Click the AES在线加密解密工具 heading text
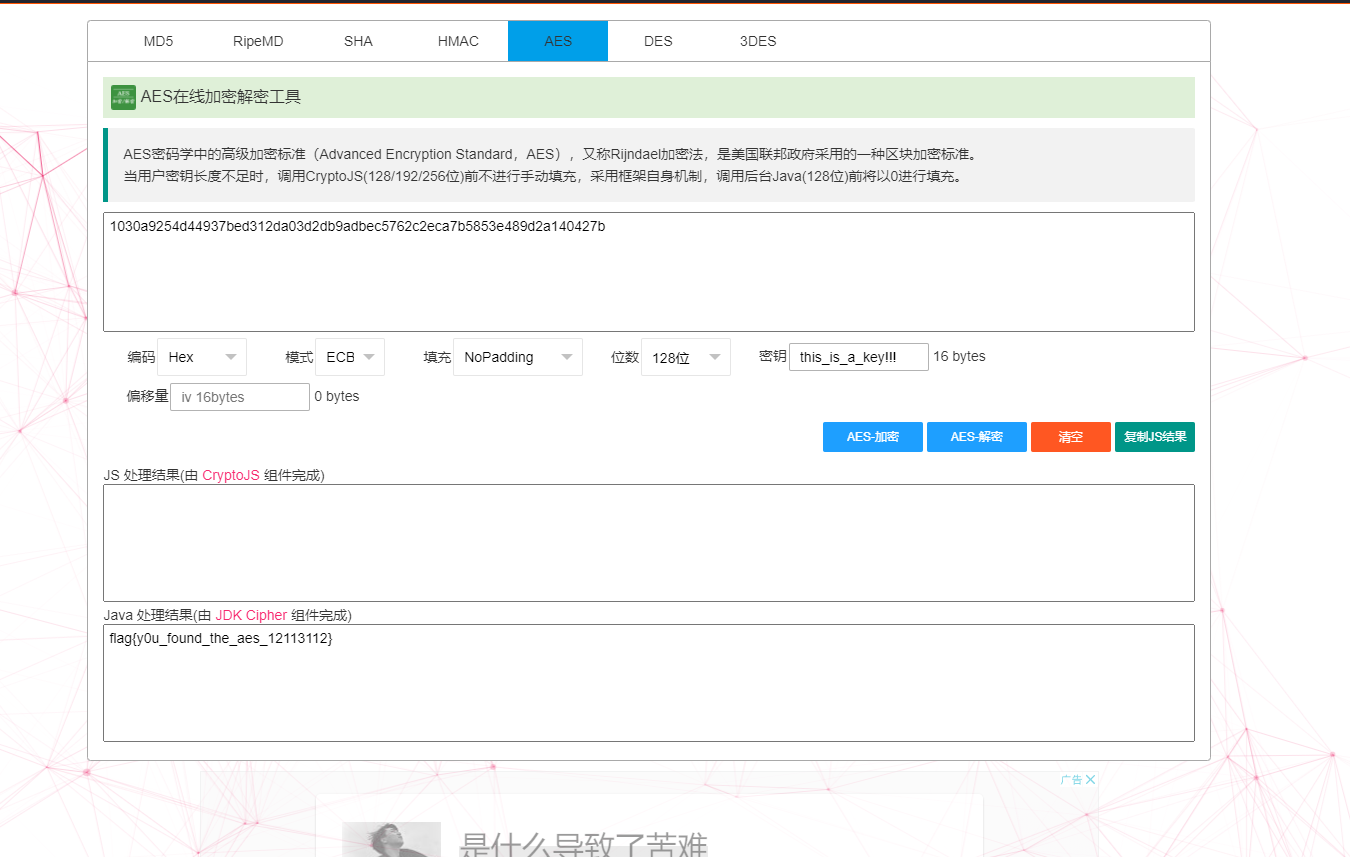This screenshot has width=1350, height=857. click(x=221, y=97)
